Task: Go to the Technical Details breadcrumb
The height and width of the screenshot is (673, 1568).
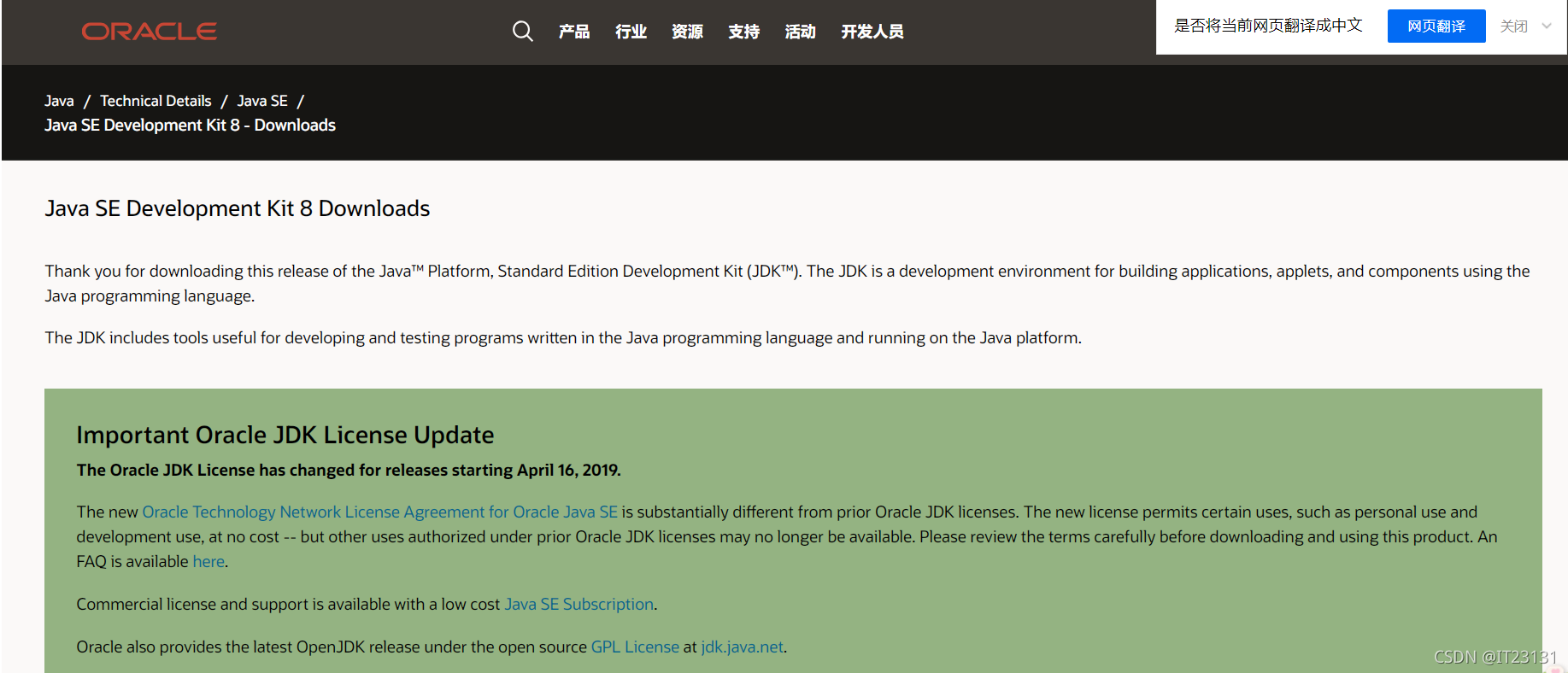Action: point(156,101)
